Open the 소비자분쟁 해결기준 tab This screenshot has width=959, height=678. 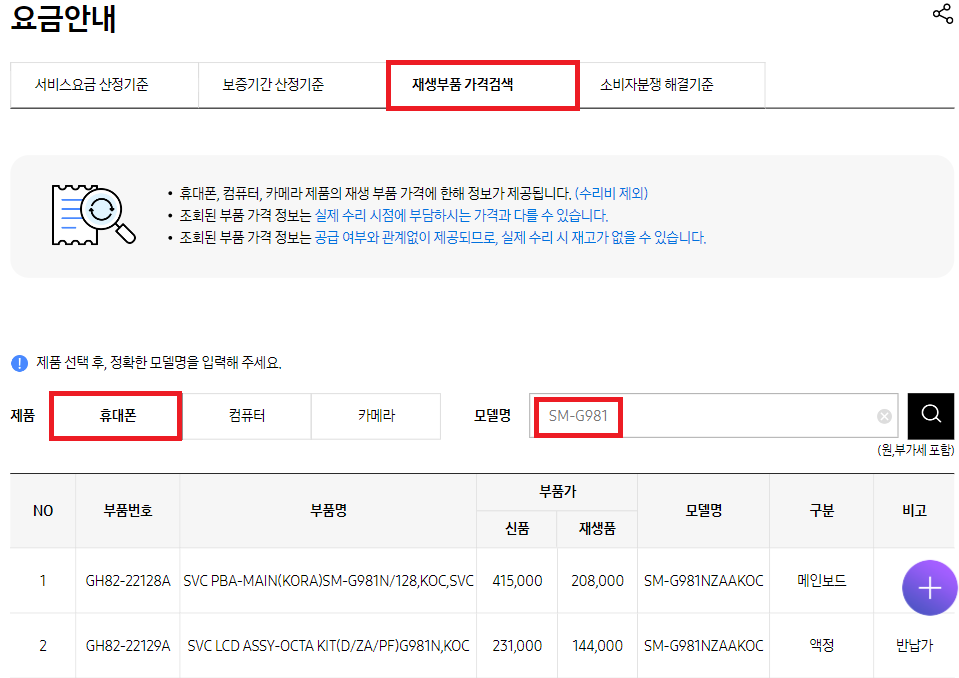(670, 85)
